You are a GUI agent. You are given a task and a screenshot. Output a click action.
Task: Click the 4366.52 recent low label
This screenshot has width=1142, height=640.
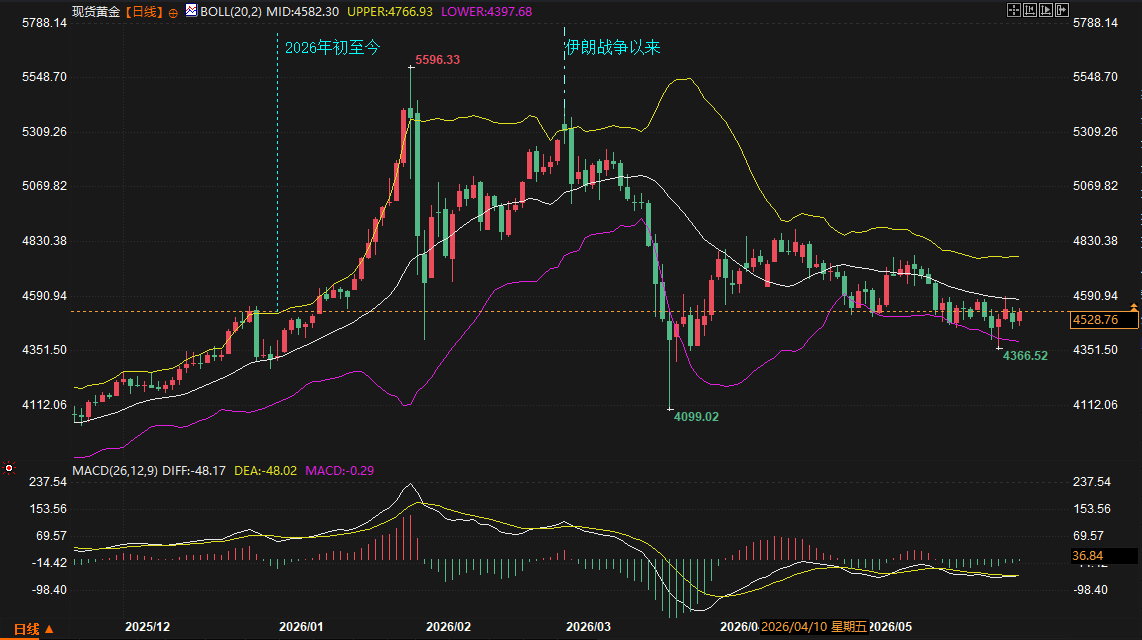1025,355
